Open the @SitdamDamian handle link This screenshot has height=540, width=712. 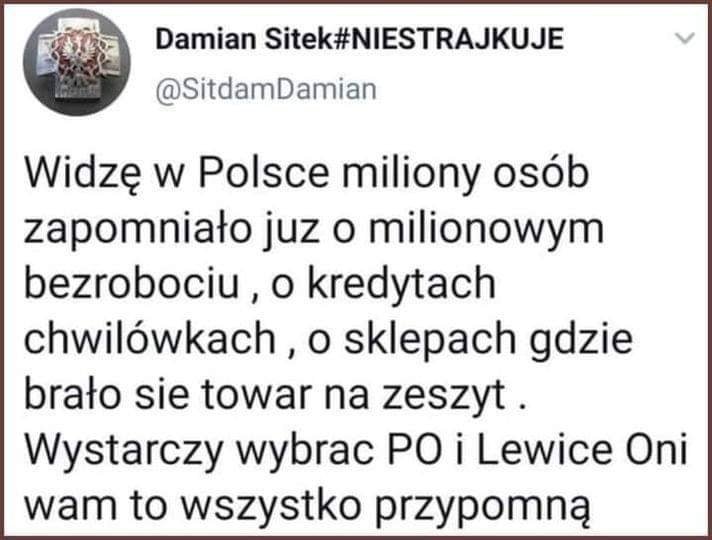coord(266,89)
